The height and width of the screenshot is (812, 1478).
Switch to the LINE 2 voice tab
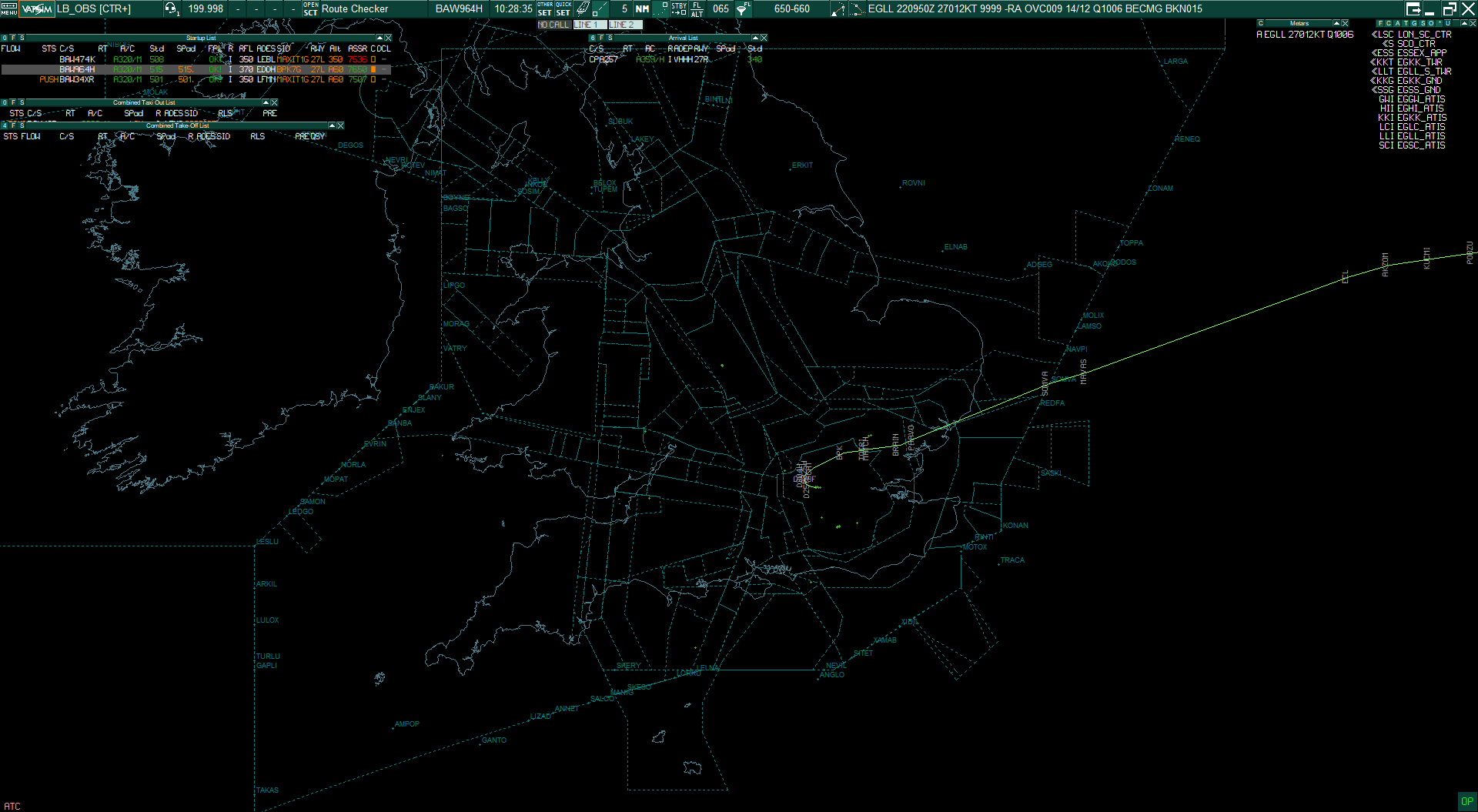click(624, 25)
